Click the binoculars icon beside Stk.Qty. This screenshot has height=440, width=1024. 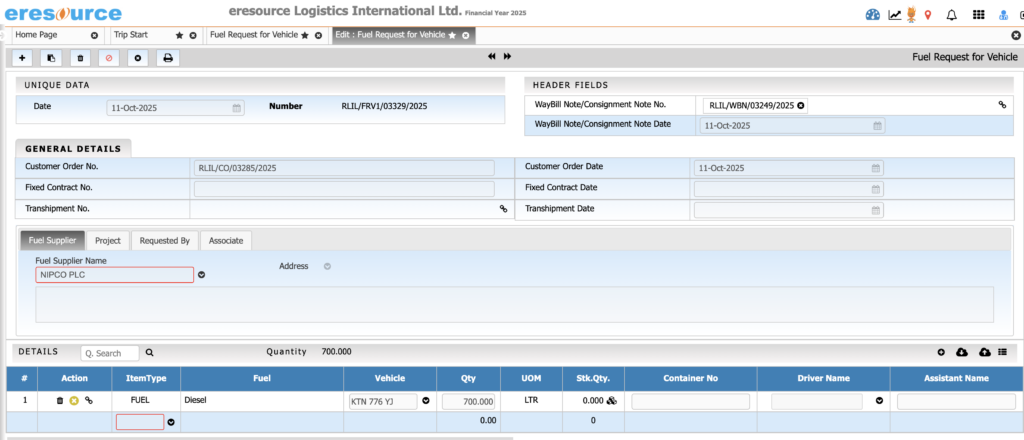point(610,401)
